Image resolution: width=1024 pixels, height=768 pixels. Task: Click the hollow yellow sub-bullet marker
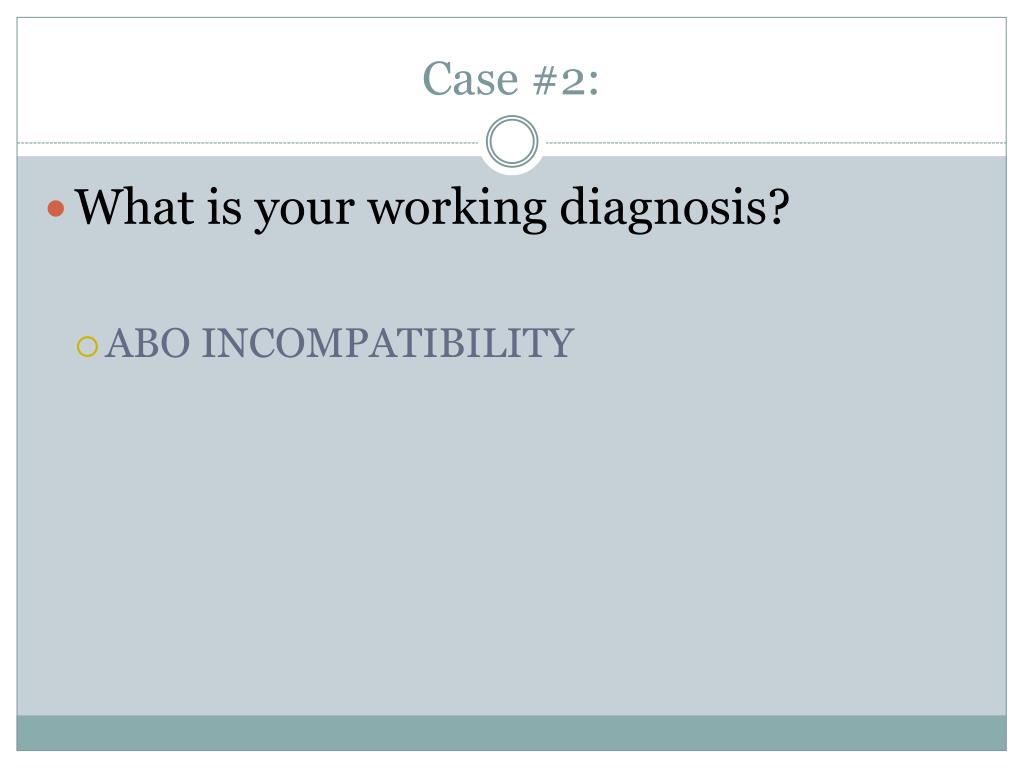87,346
